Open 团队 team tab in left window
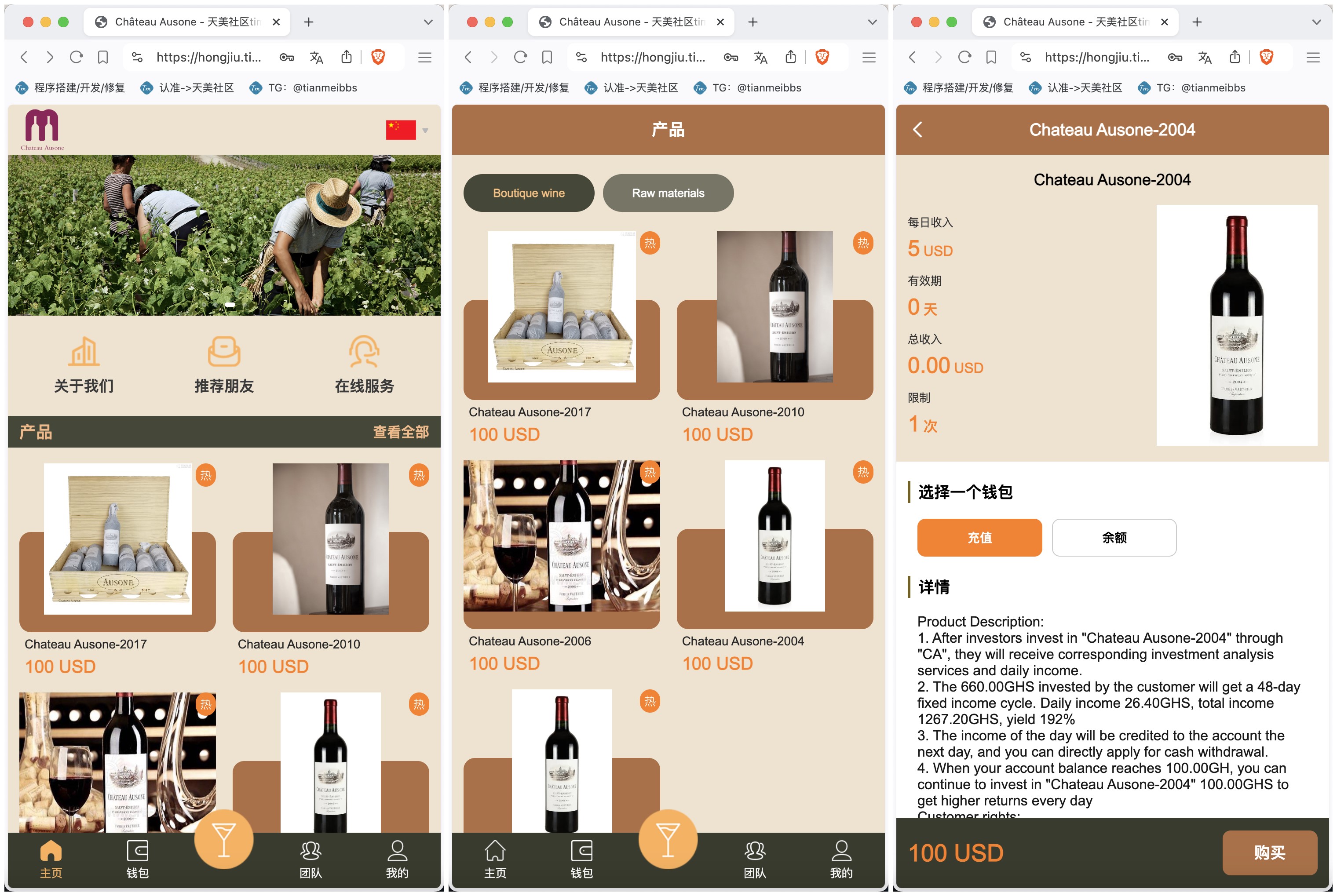This screenshot has height=896, width=1337. [311, 859]
